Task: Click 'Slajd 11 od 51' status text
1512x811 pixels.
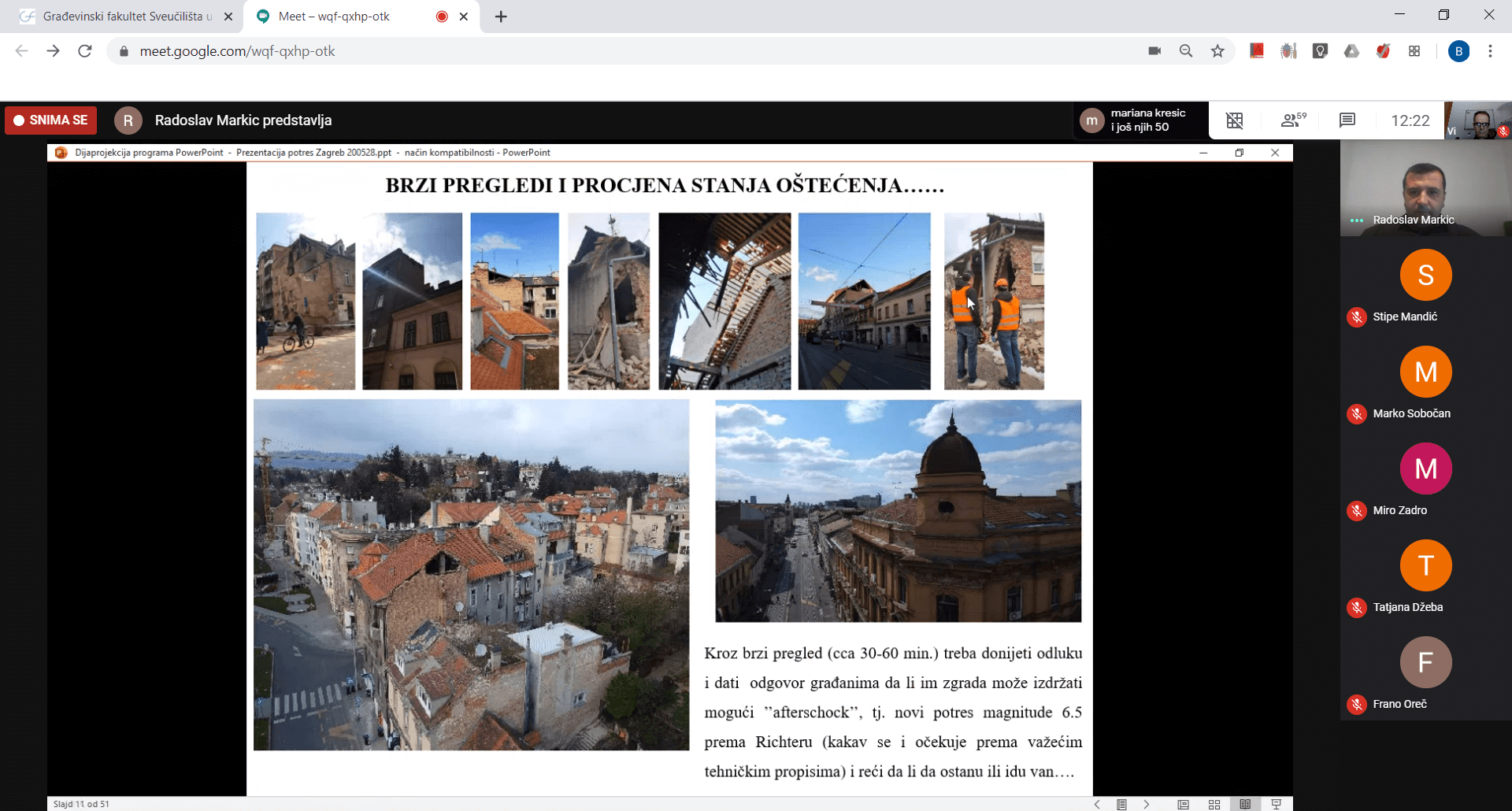Action: click(81, 804)
